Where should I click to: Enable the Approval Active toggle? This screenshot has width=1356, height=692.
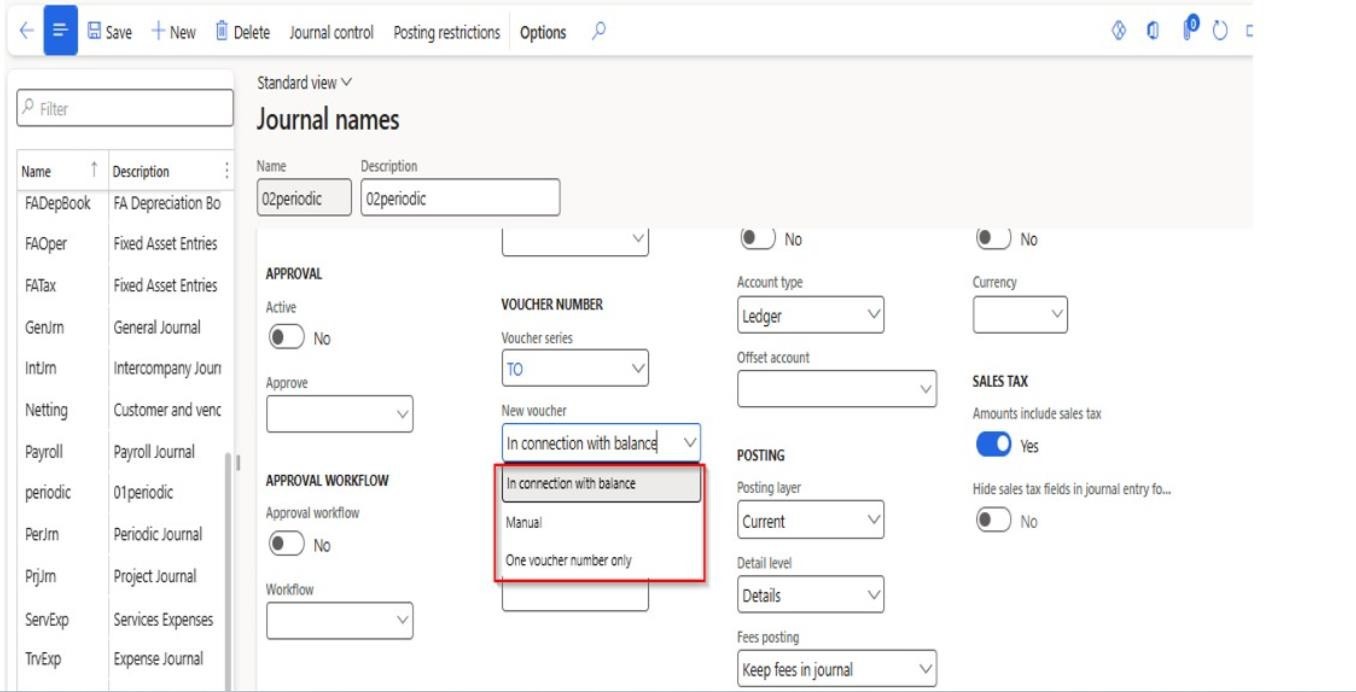285,338
